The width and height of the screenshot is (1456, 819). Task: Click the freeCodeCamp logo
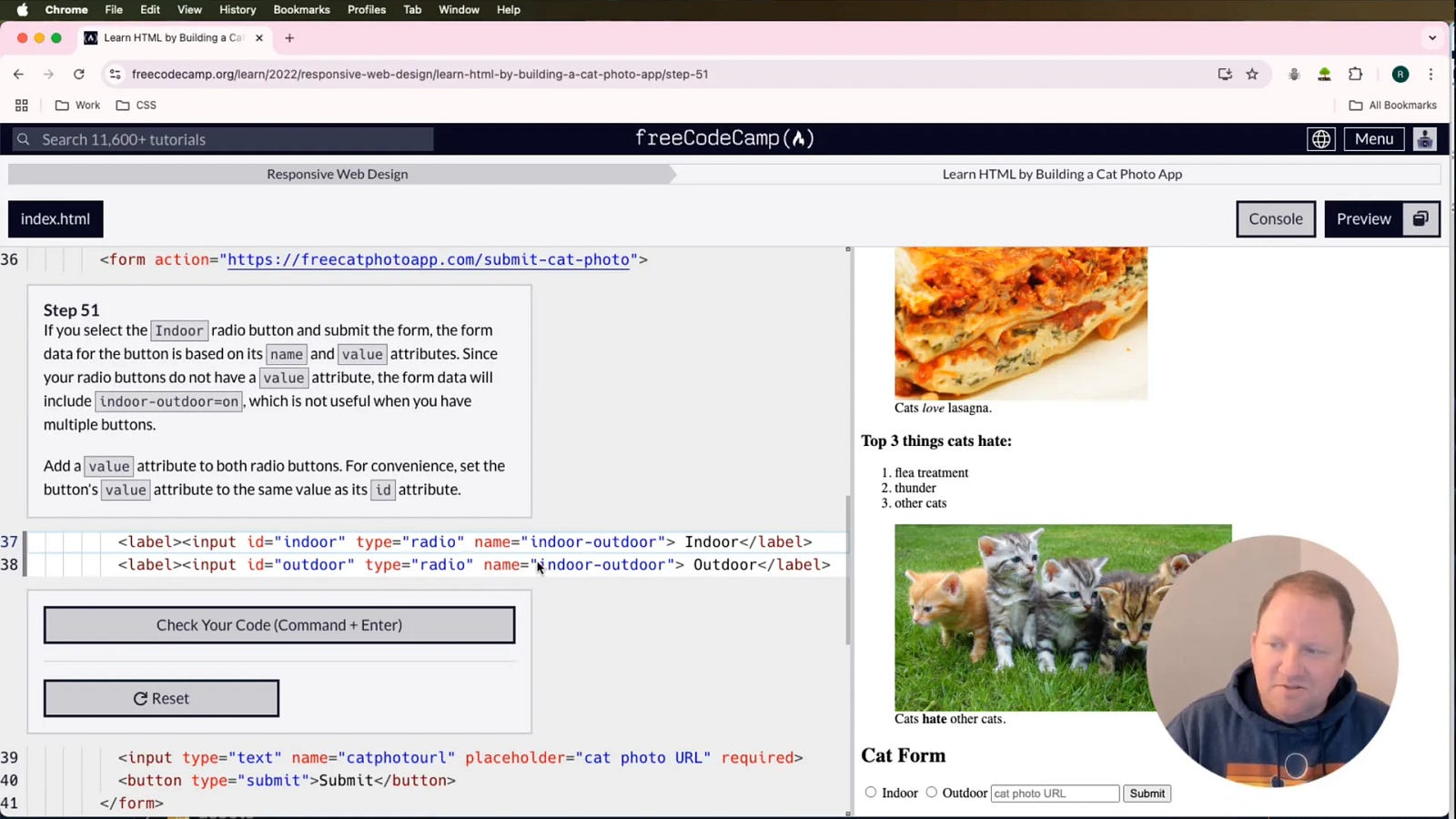point(724,138)
